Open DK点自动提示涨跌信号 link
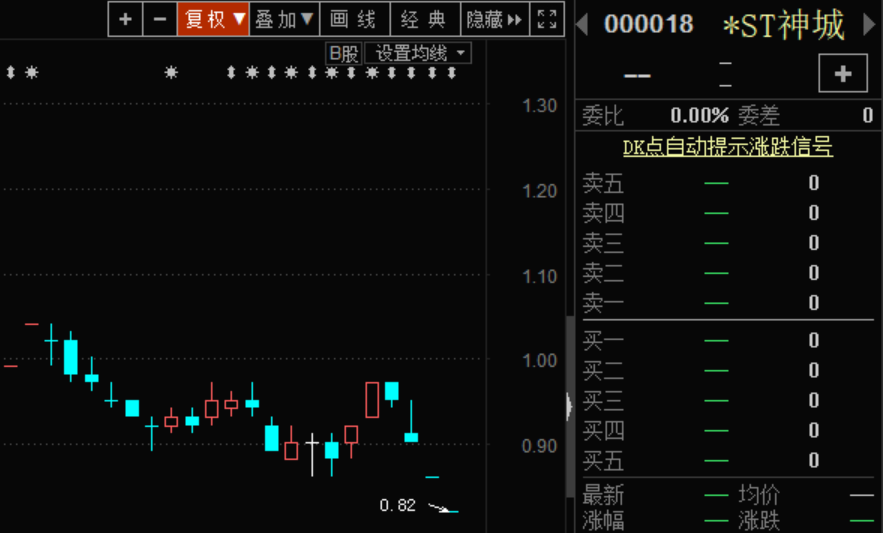Screen dimensions: 883x533 [x=728, y=147]
